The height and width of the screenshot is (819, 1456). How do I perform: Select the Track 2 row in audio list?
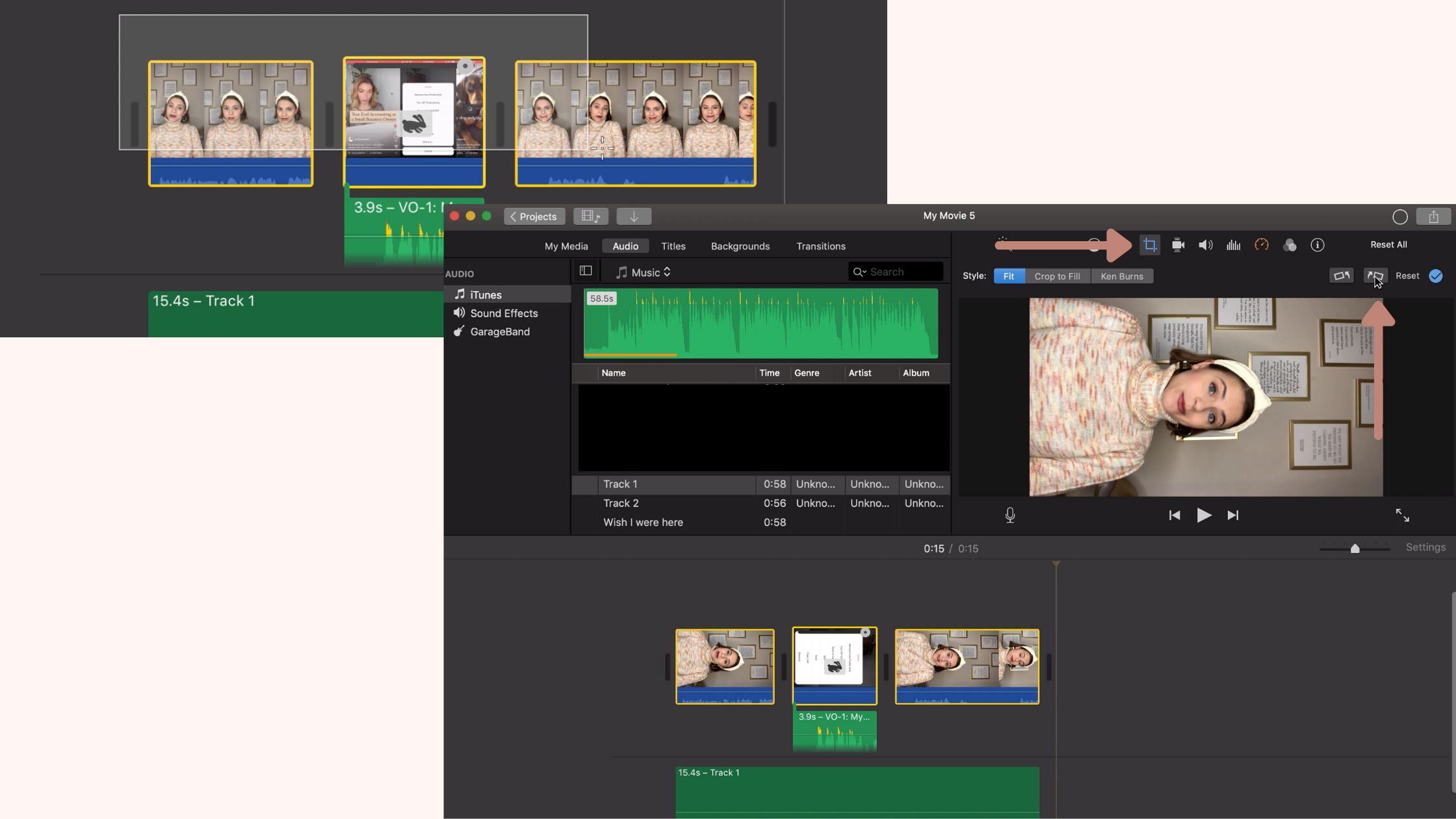pos(760,503)
